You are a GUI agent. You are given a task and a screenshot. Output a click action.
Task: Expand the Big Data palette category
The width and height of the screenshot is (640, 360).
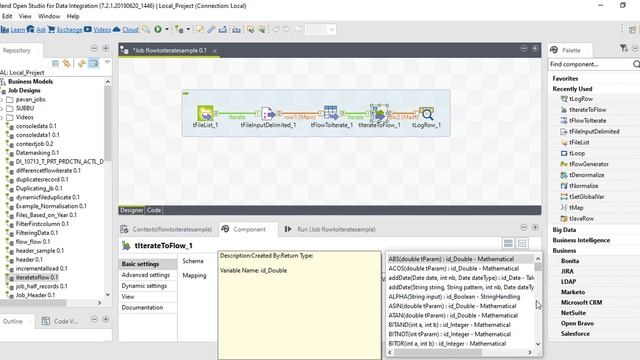point(564,230)
